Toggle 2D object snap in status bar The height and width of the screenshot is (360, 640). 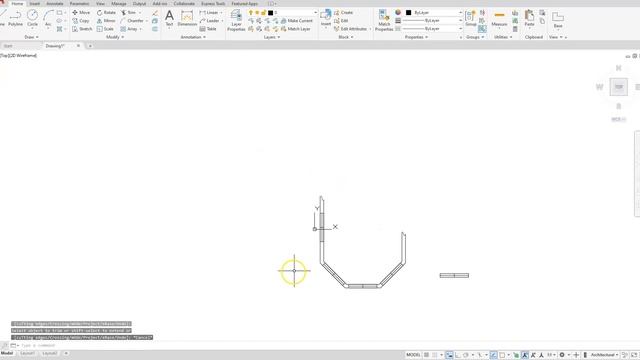pos(502,355)
